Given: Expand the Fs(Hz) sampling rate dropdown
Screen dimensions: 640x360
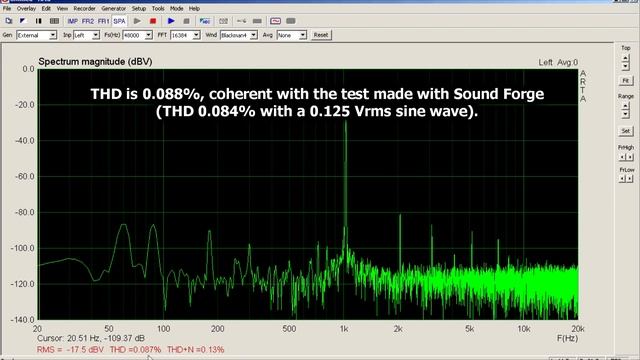Looking at the screenshot, I should [149, 35].
